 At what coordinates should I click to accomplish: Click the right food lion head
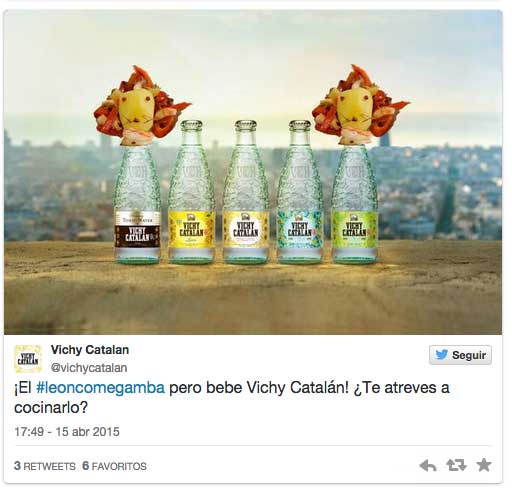[x=359, y=105]
